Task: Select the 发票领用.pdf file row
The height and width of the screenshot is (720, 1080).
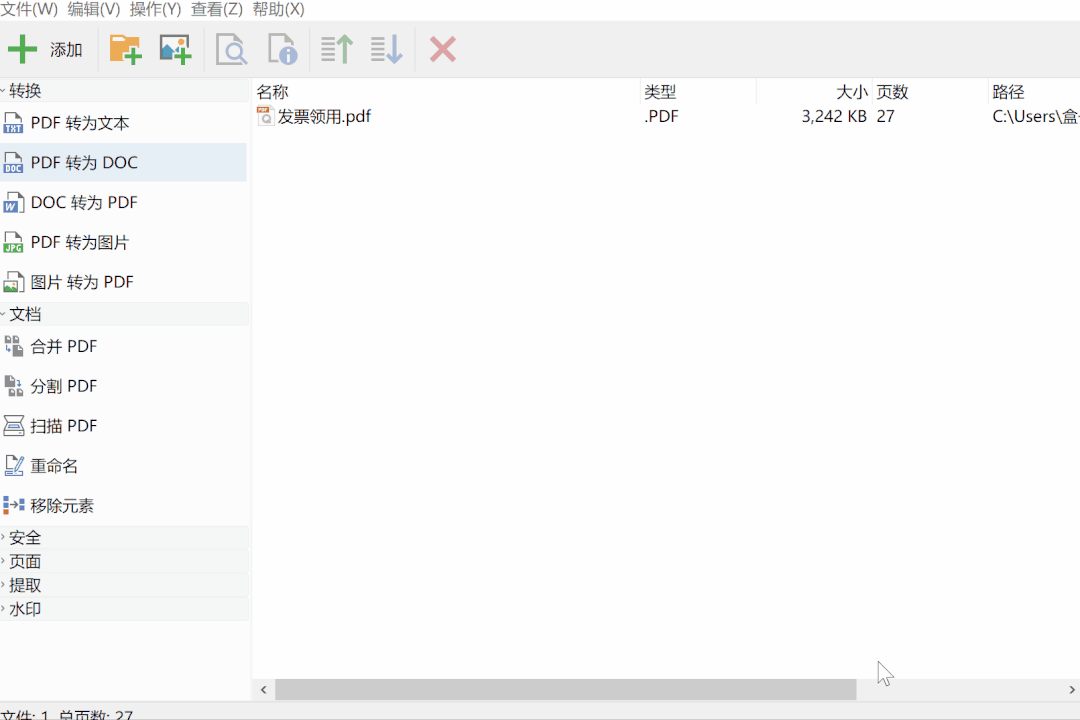Action: pos(321,115)
